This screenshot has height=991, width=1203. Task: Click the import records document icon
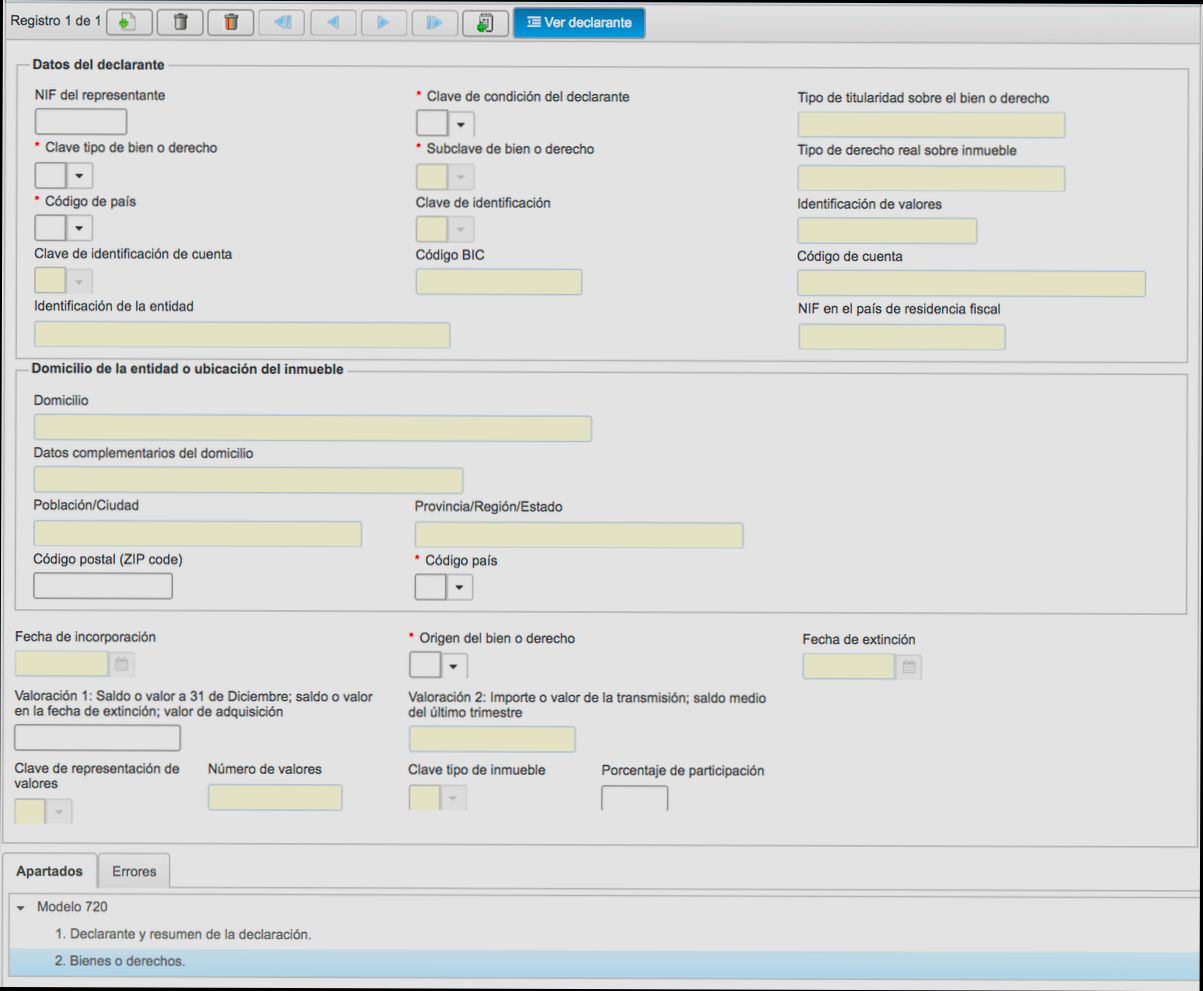(x=485, y=23)
